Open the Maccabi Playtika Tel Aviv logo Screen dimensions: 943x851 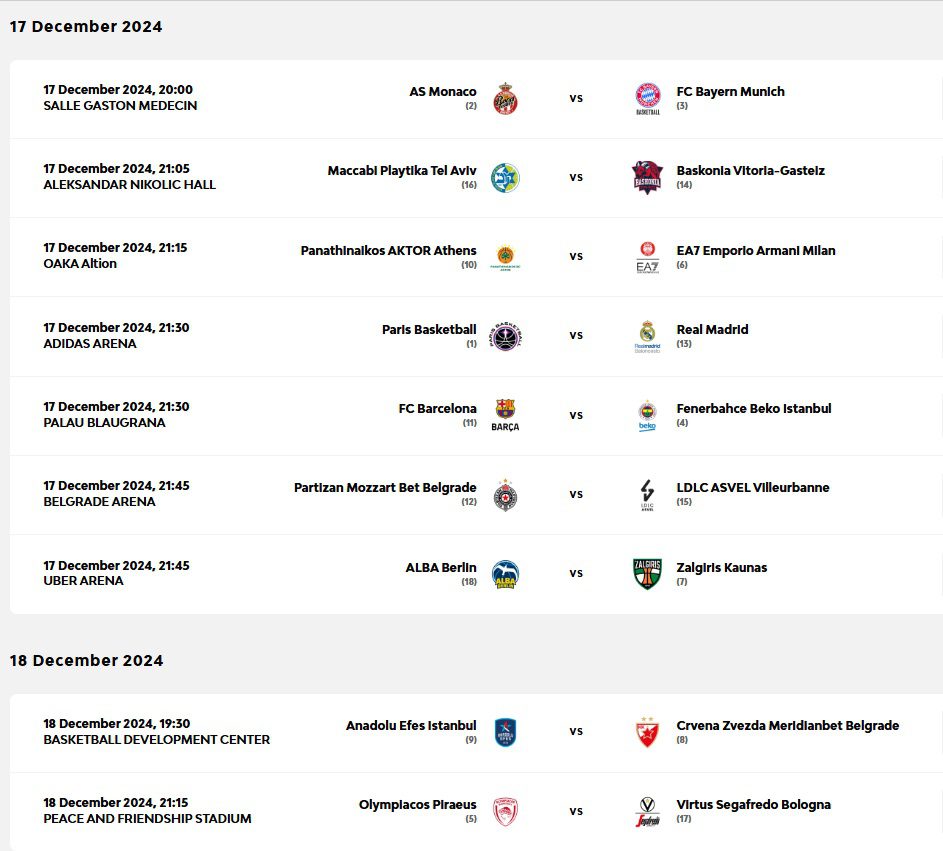point(505,178)
